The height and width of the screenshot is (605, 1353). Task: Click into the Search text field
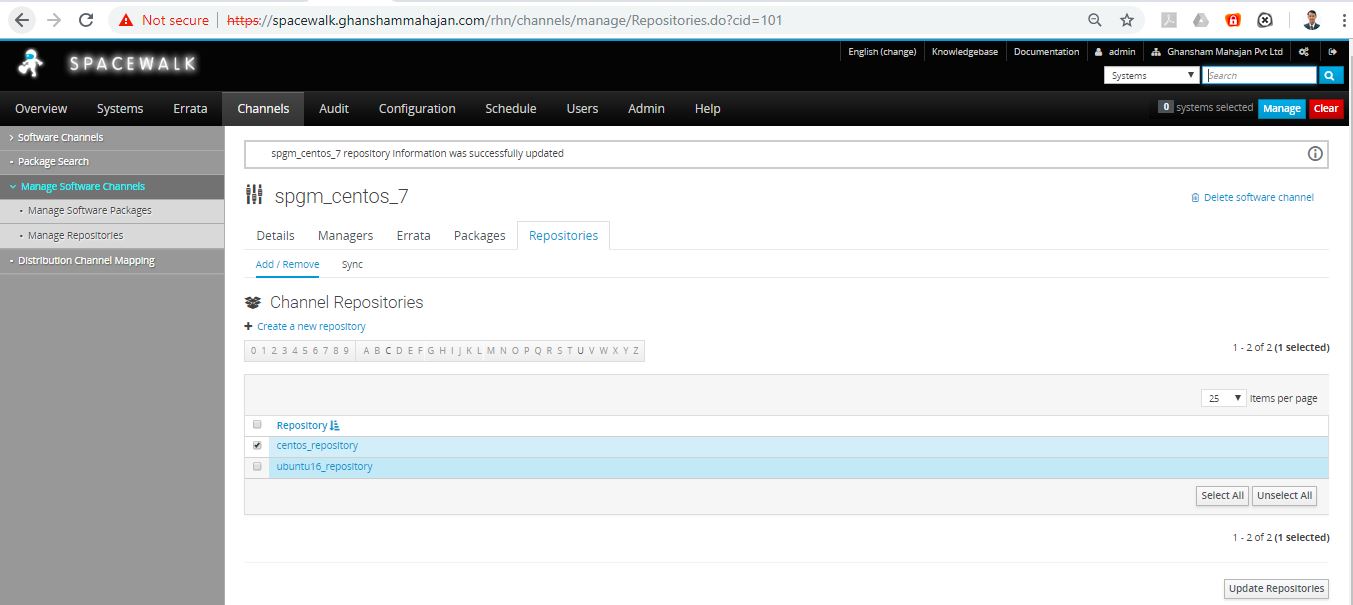tap(1260, 76)
